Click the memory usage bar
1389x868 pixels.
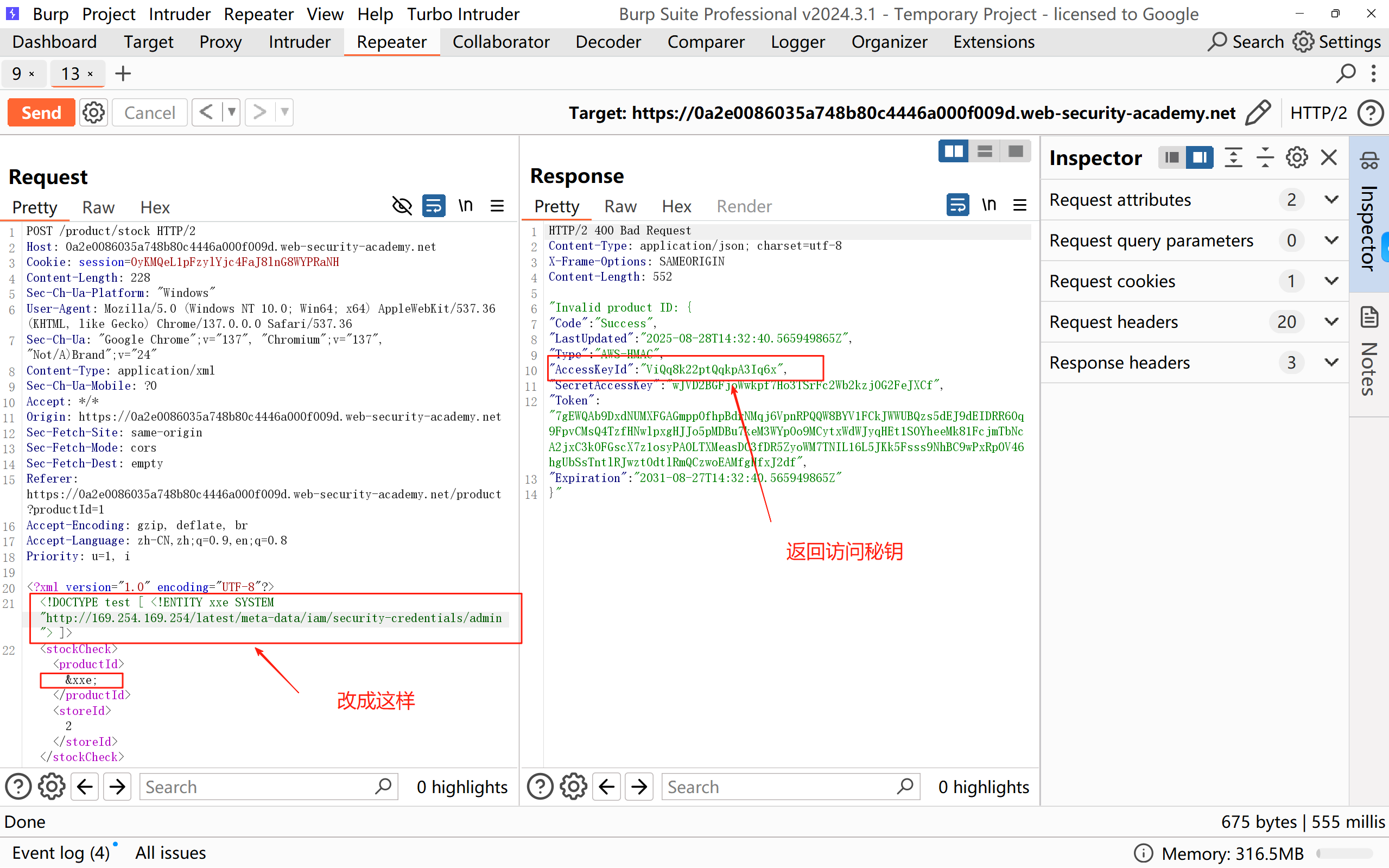[x=1344, y=853]
